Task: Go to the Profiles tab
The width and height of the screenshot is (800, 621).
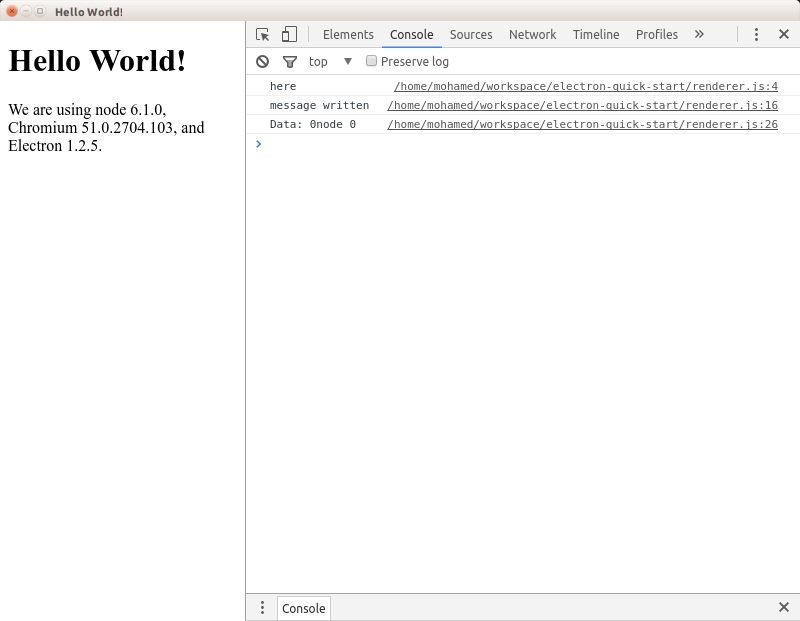Action: pyautogui.click(x=657, y=35)
